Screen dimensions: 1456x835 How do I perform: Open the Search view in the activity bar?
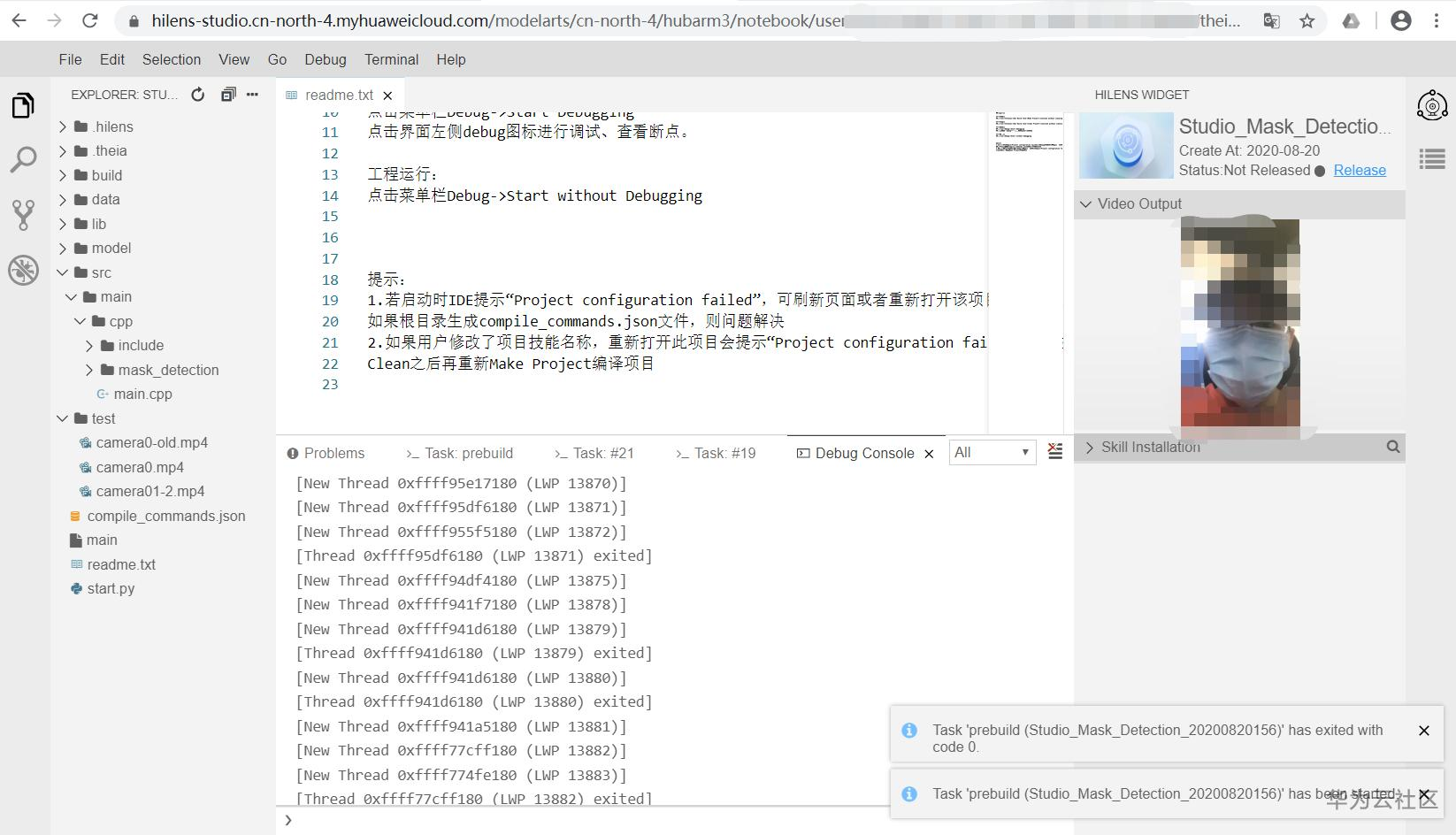(23, 160)
